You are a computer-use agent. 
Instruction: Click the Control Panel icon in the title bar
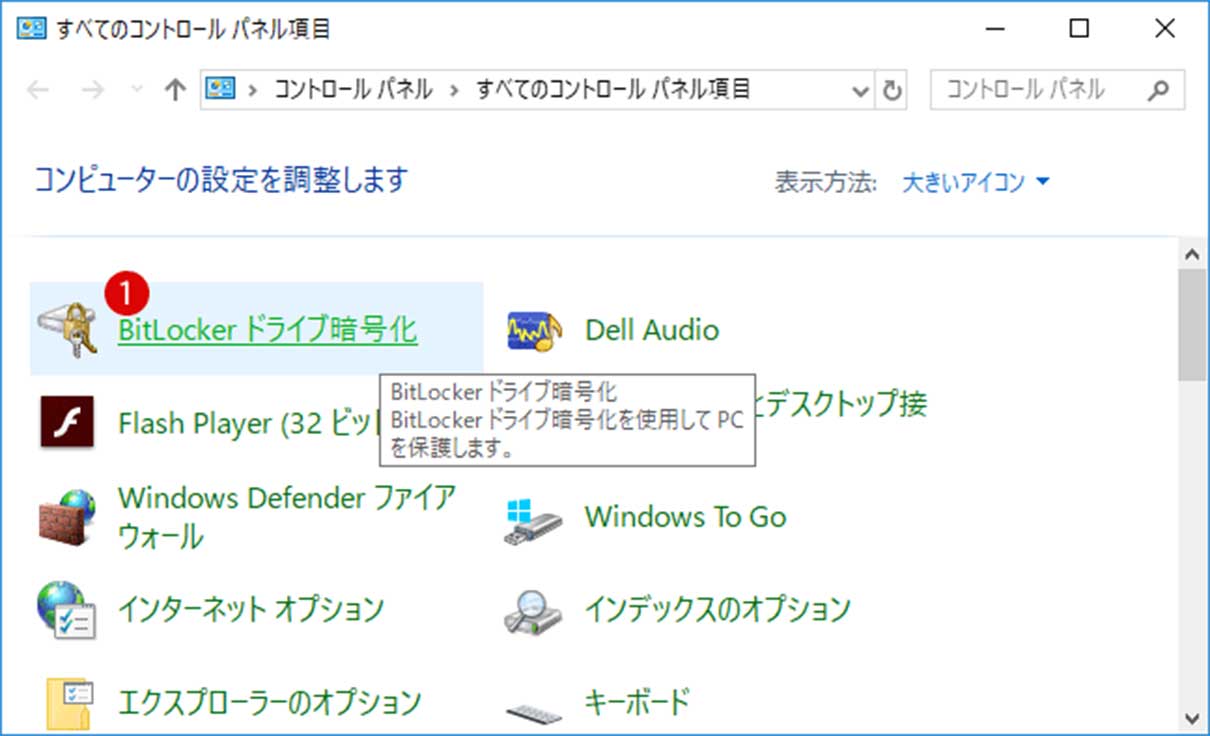[33, 29]
